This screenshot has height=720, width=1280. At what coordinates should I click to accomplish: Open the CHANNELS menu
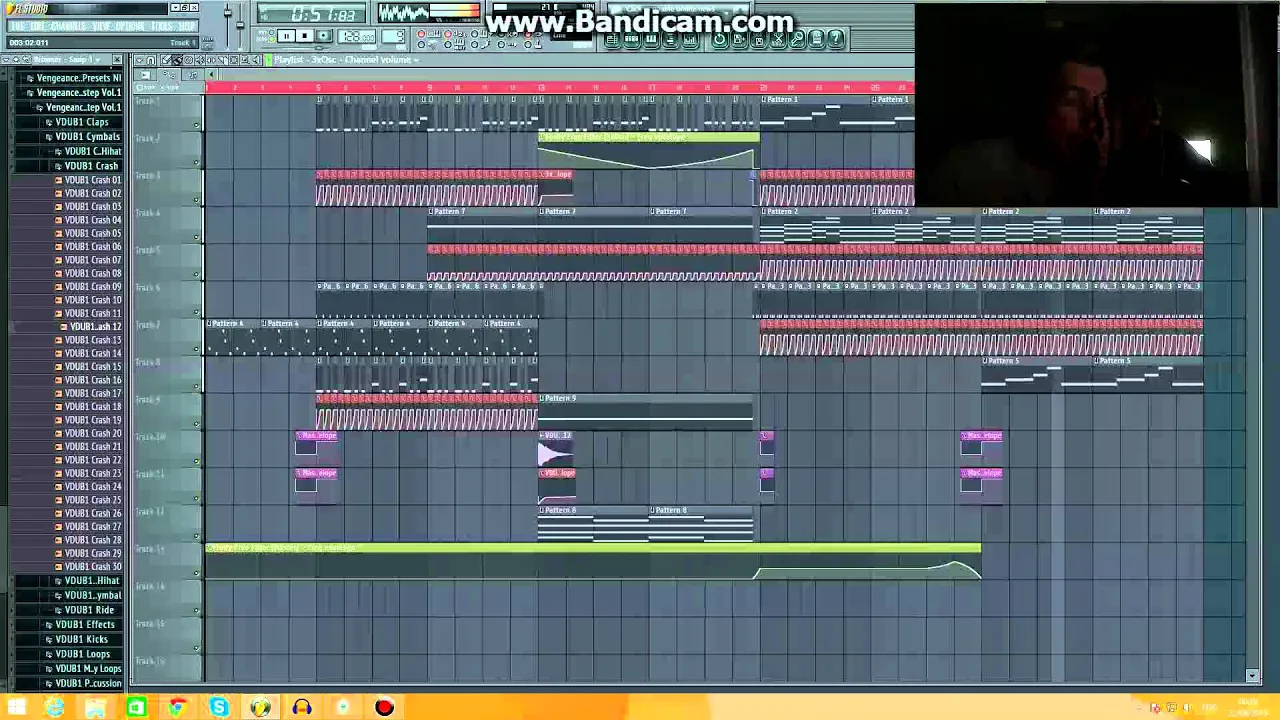tap(69, 26)
